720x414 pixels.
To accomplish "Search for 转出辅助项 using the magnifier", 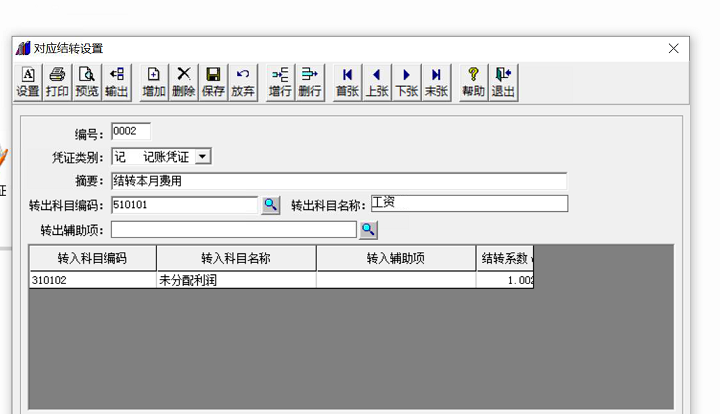I will [x=368, y=229].
